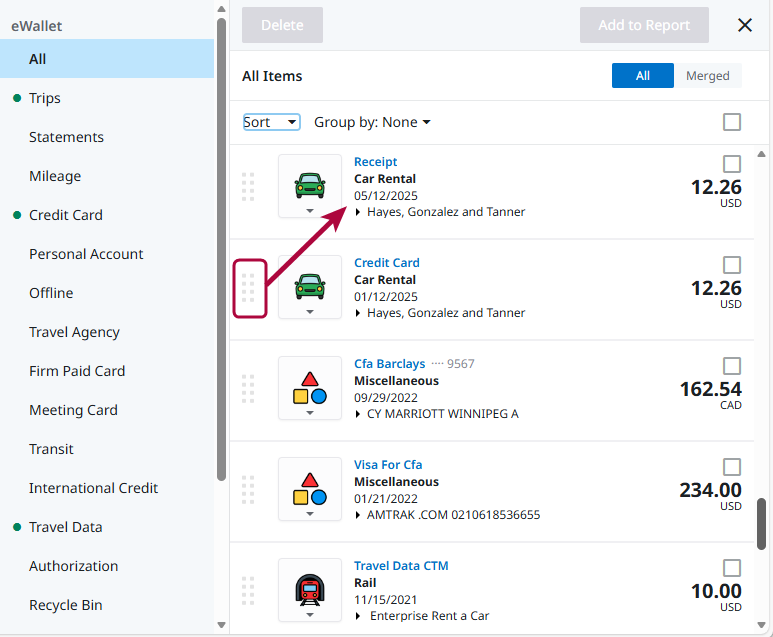773x637 pixels.
Task: Close the eWallet panel with X
Action: coord(745,25)
